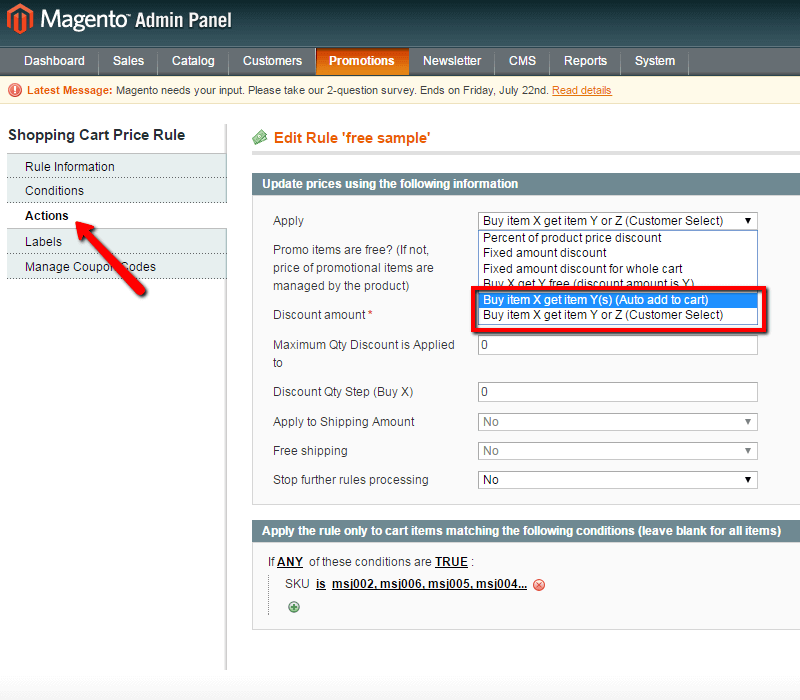Click the Discount Qty Step input field
Screen dimensions: 800x700
[617, 392]
